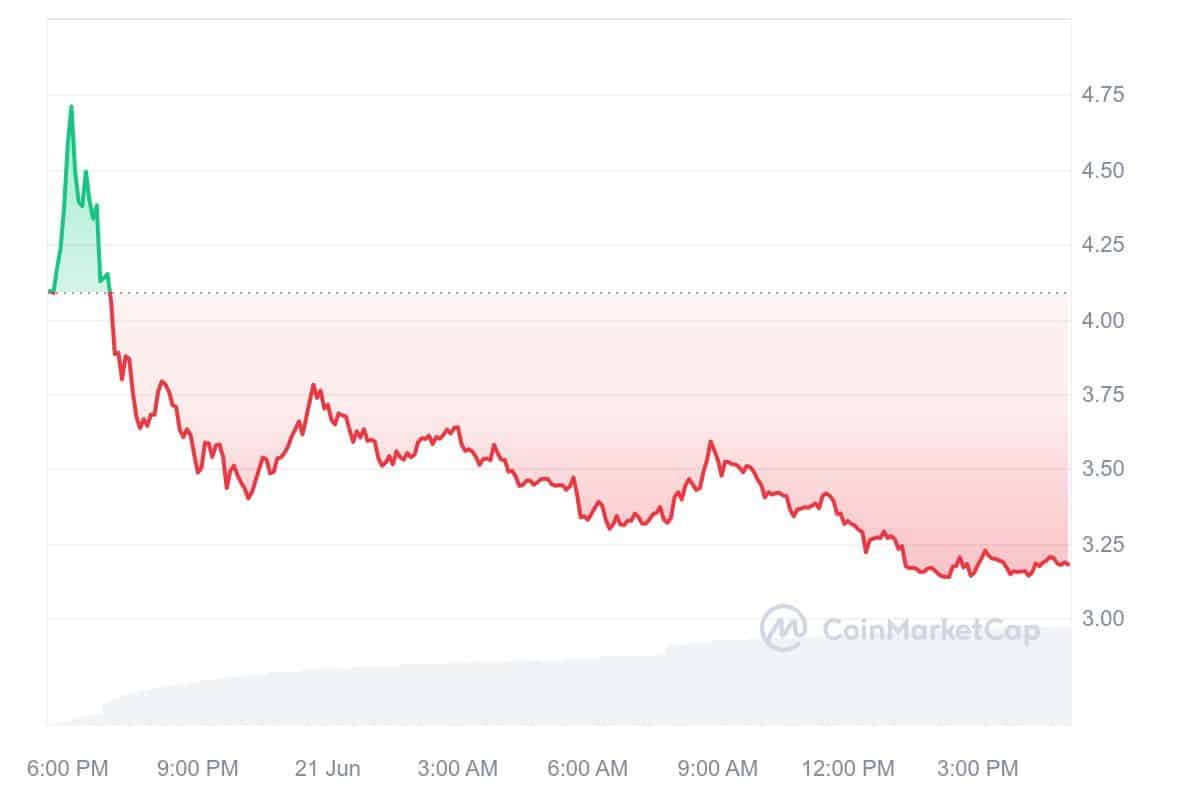Click the 4.75 price axis label

tap(1101, 95)
